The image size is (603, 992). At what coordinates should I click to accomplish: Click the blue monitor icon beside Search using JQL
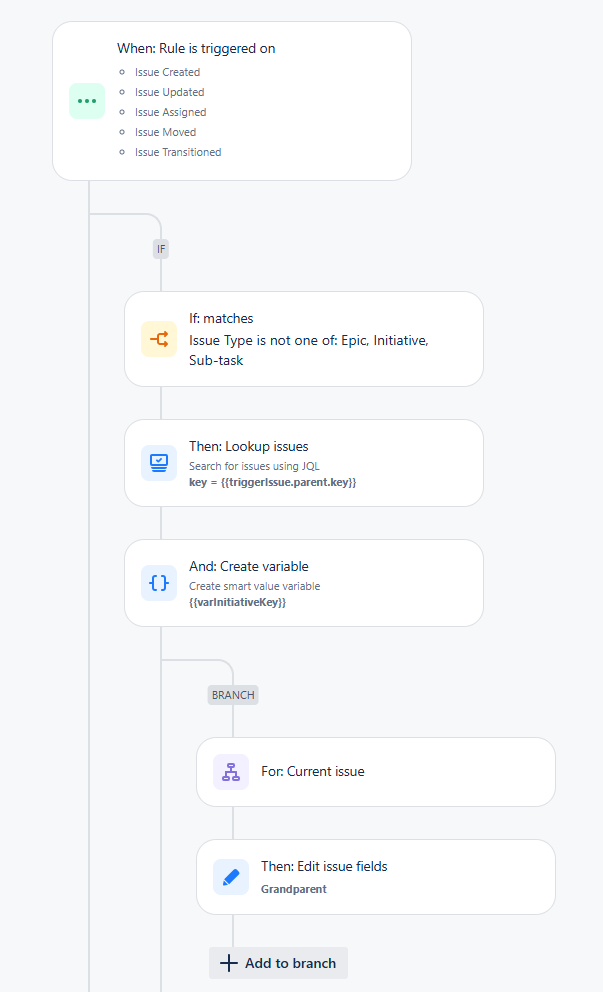(158, 462)
